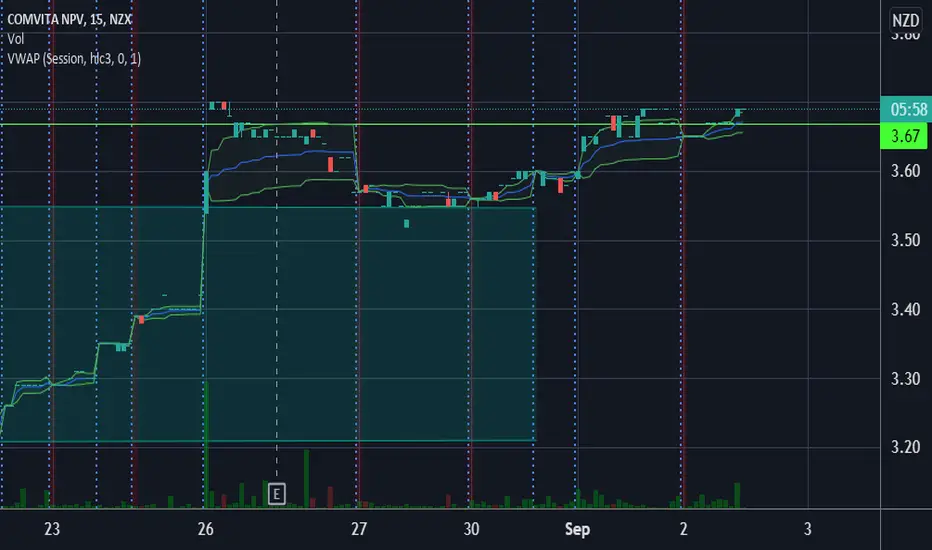932x550 pixels.
Task: Click the 3.30 price axis label
Action: click(905, 379)
